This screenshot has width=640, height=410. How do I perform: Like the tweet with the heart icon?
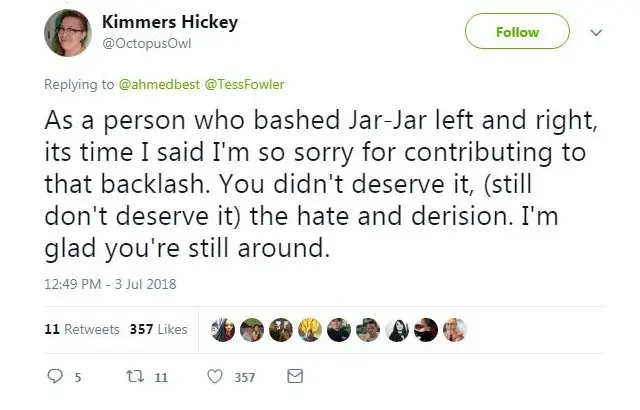pos(214,377)
